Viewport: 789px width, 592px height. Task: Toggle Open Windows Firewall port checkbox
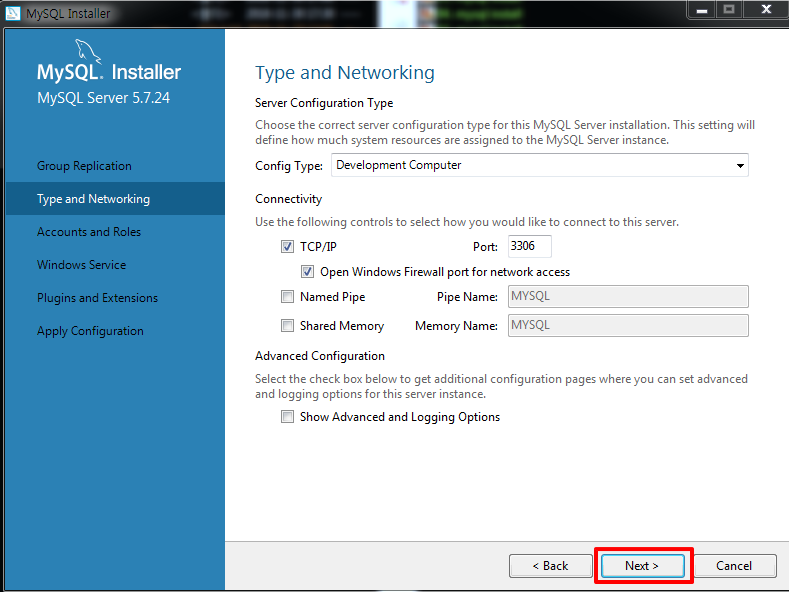click(307, 272)
